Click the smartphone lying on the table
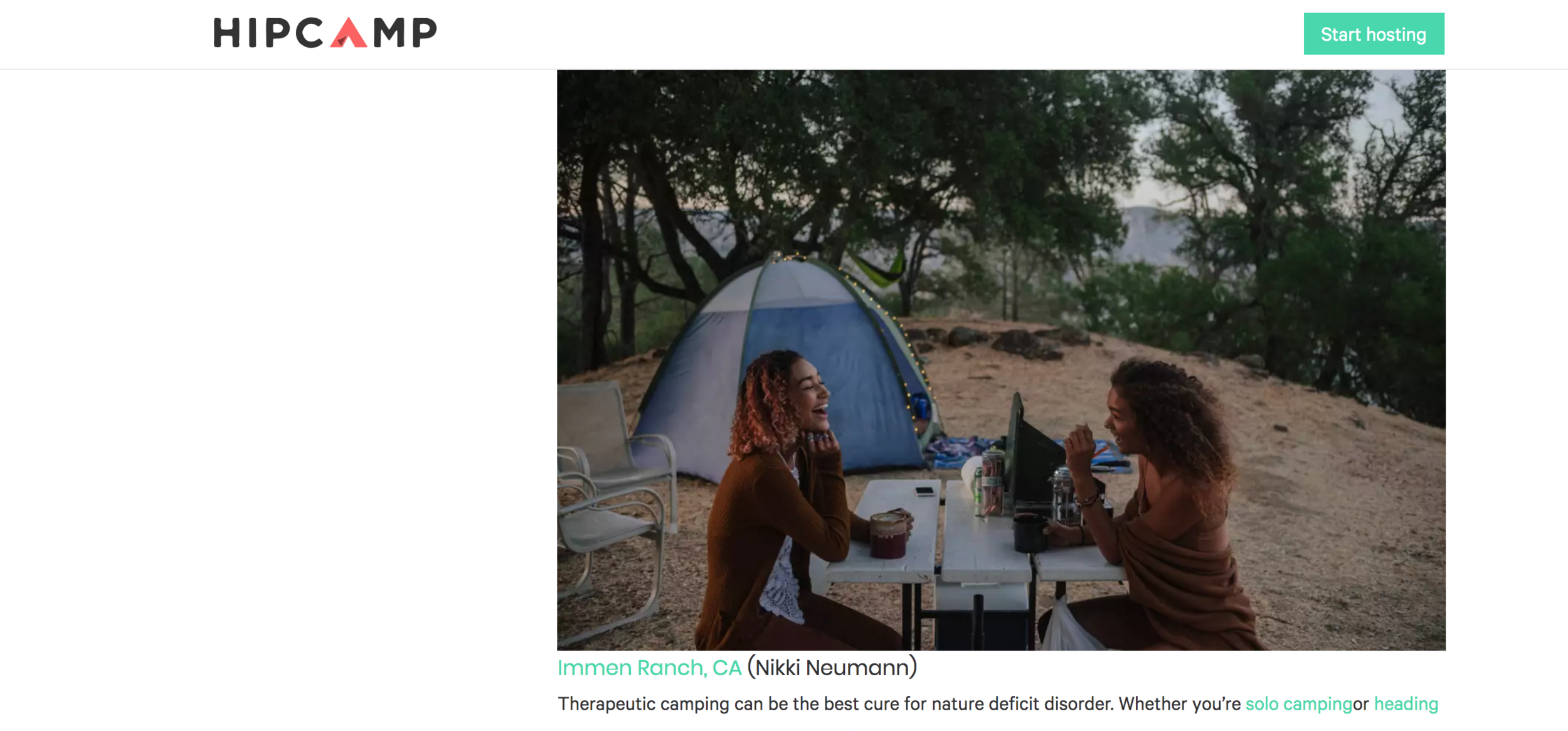The height and width of the screenshot is (731, 1568). tap(924, 491)
